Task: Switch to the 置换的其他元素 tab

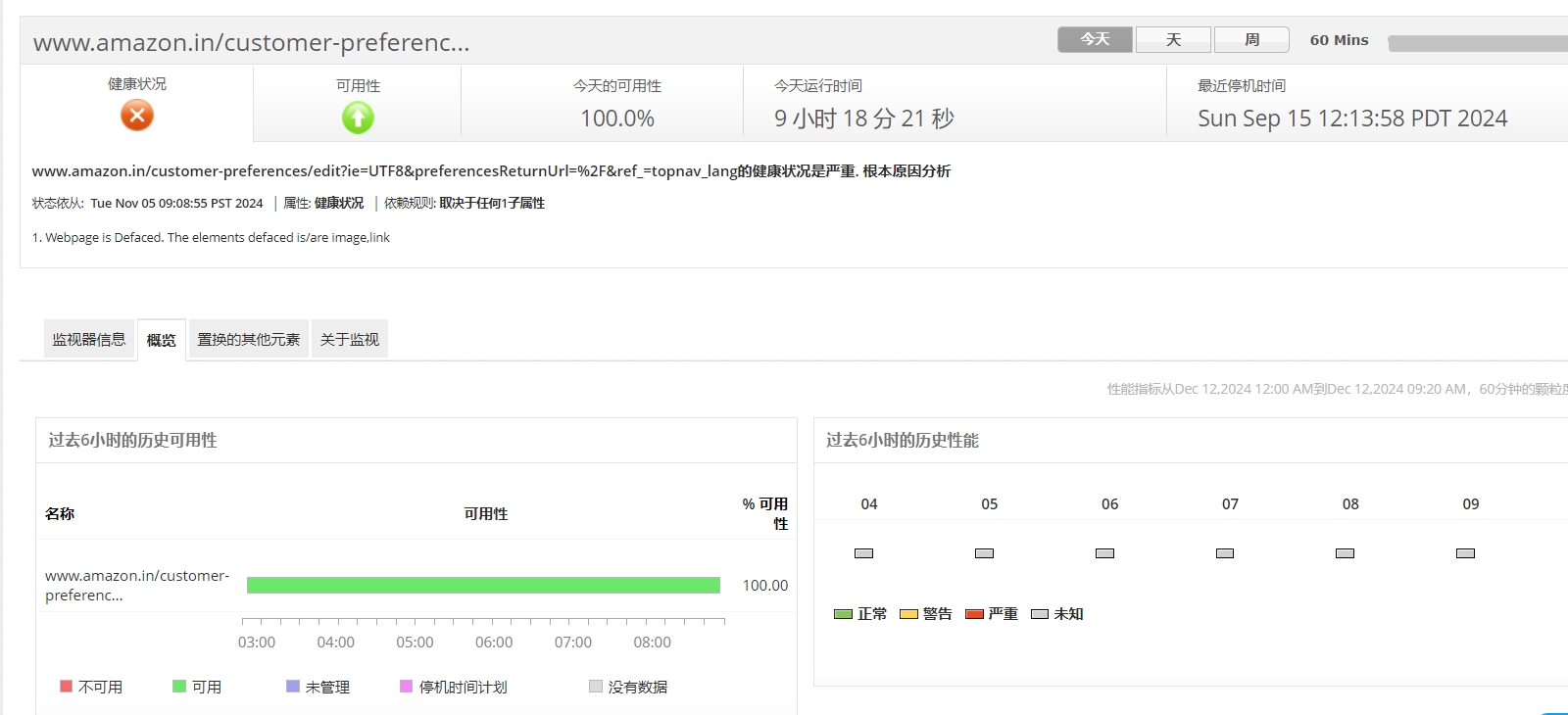Action: 249,339
